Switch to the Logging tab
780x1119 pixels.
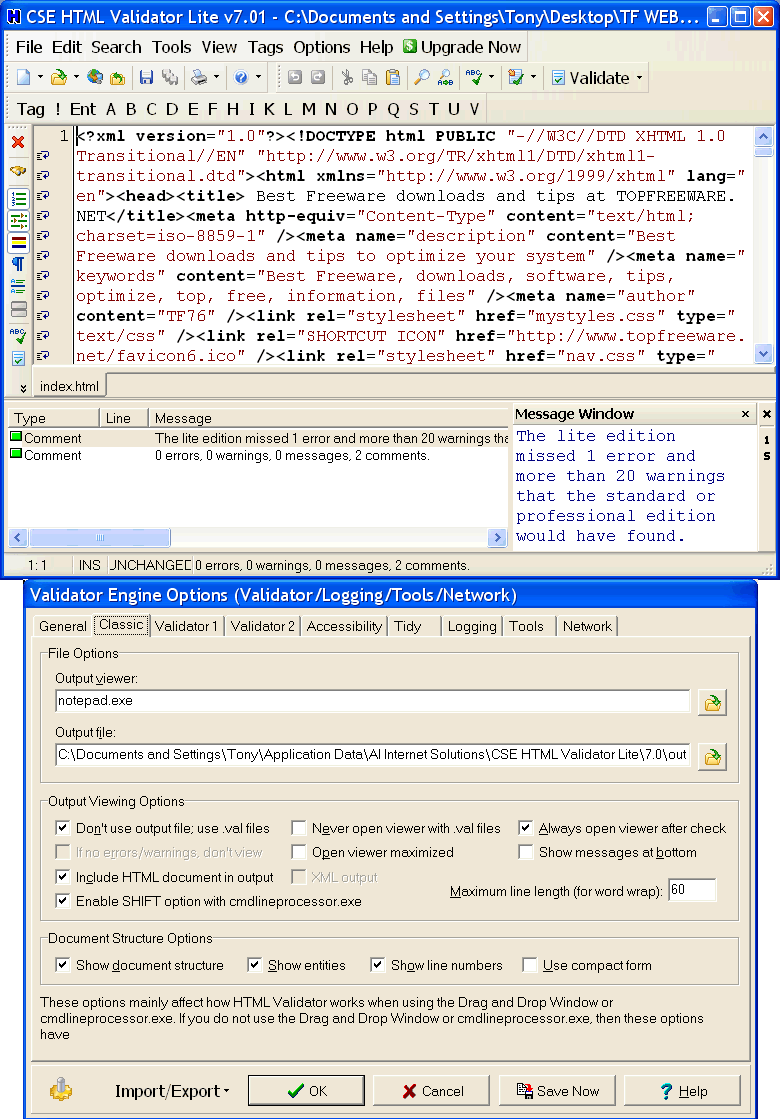pyautogui.click(x=472, y=626)
